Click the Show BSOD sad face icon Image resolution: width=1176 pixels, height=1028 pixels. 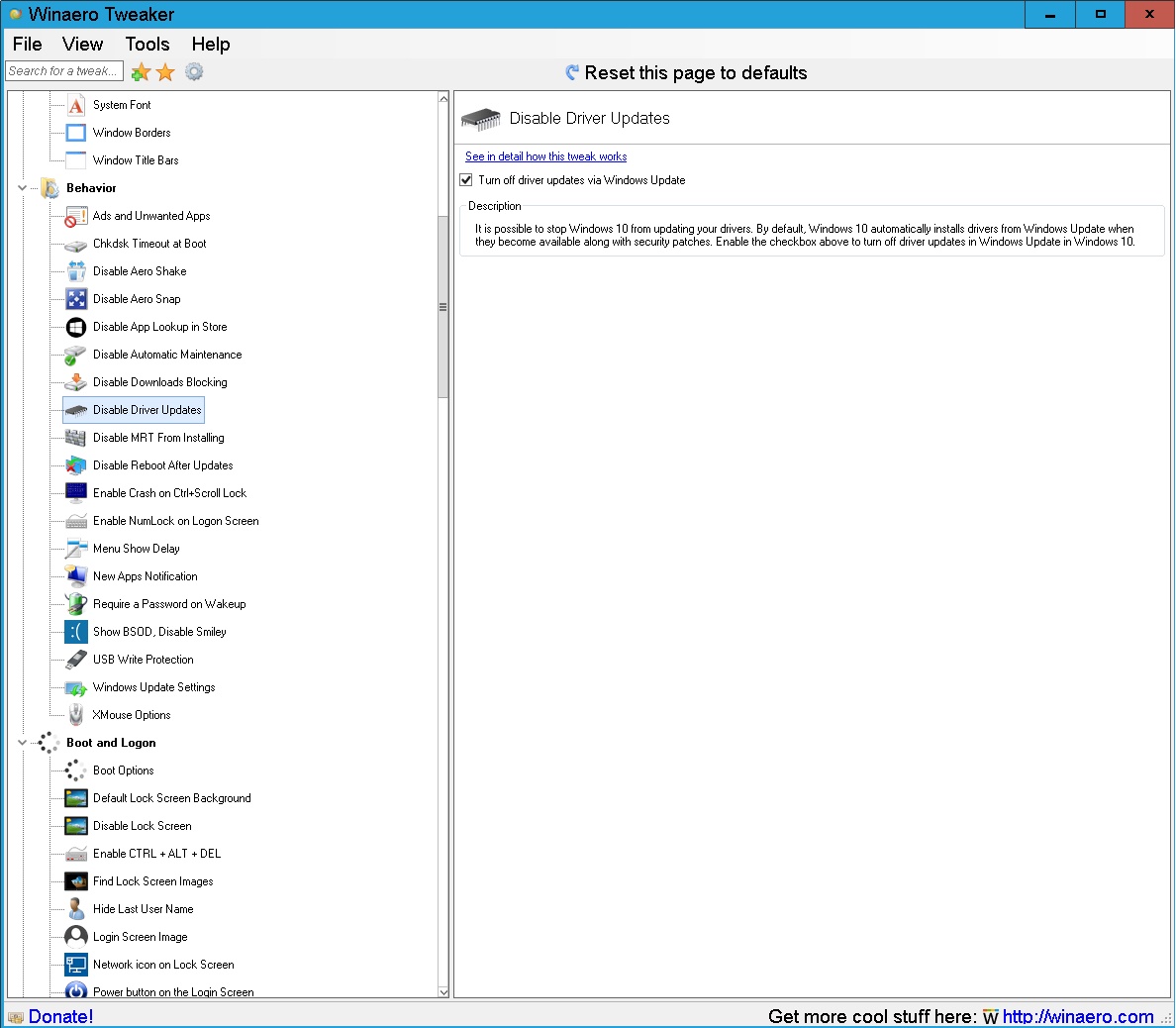[76, 633]
